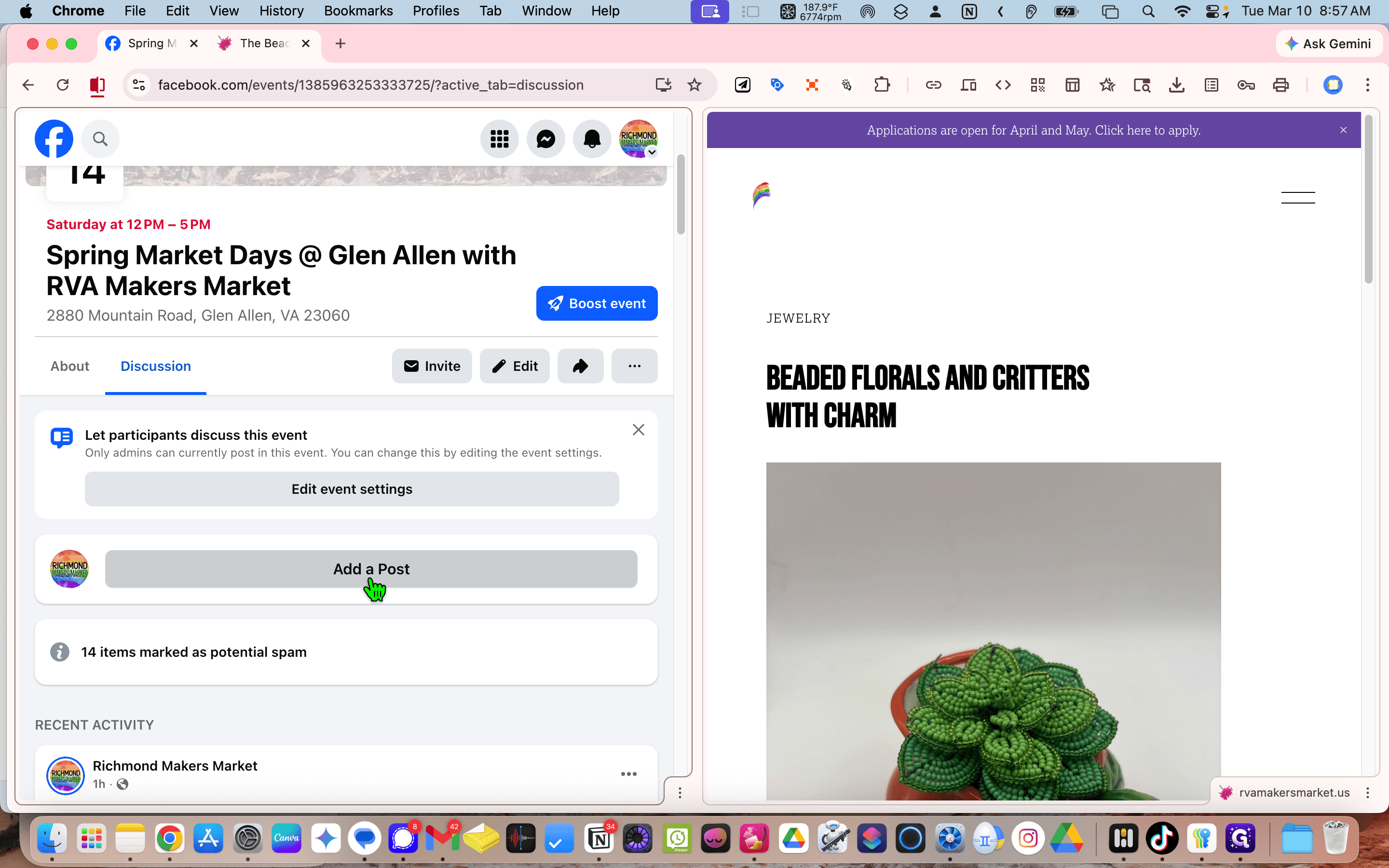Click the Ask Gemini button
Screen dimensions: 1389x868
(1328, 43)
